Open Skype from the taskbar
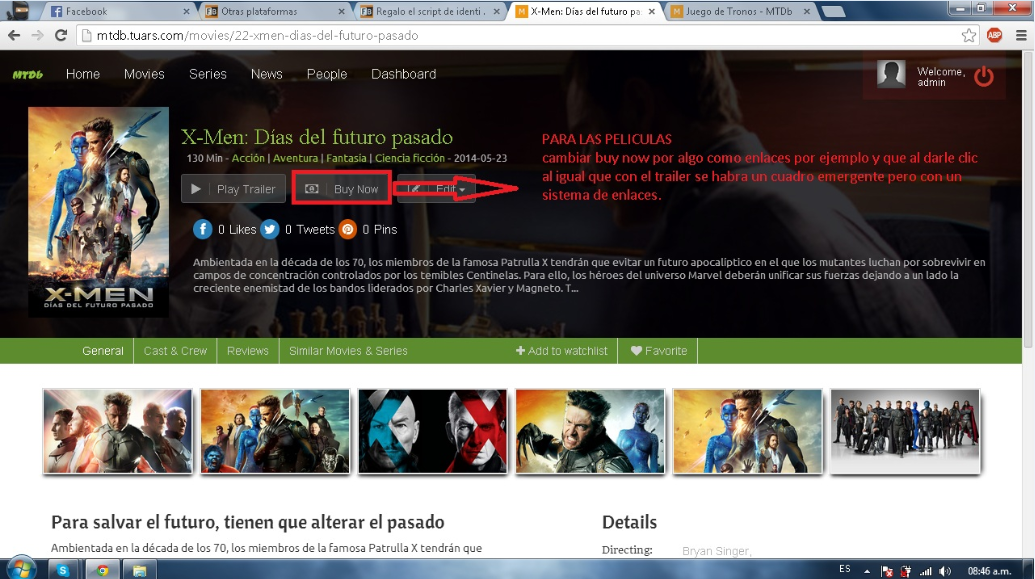The width and height of the screenshot is (1035, 579). 63,570
